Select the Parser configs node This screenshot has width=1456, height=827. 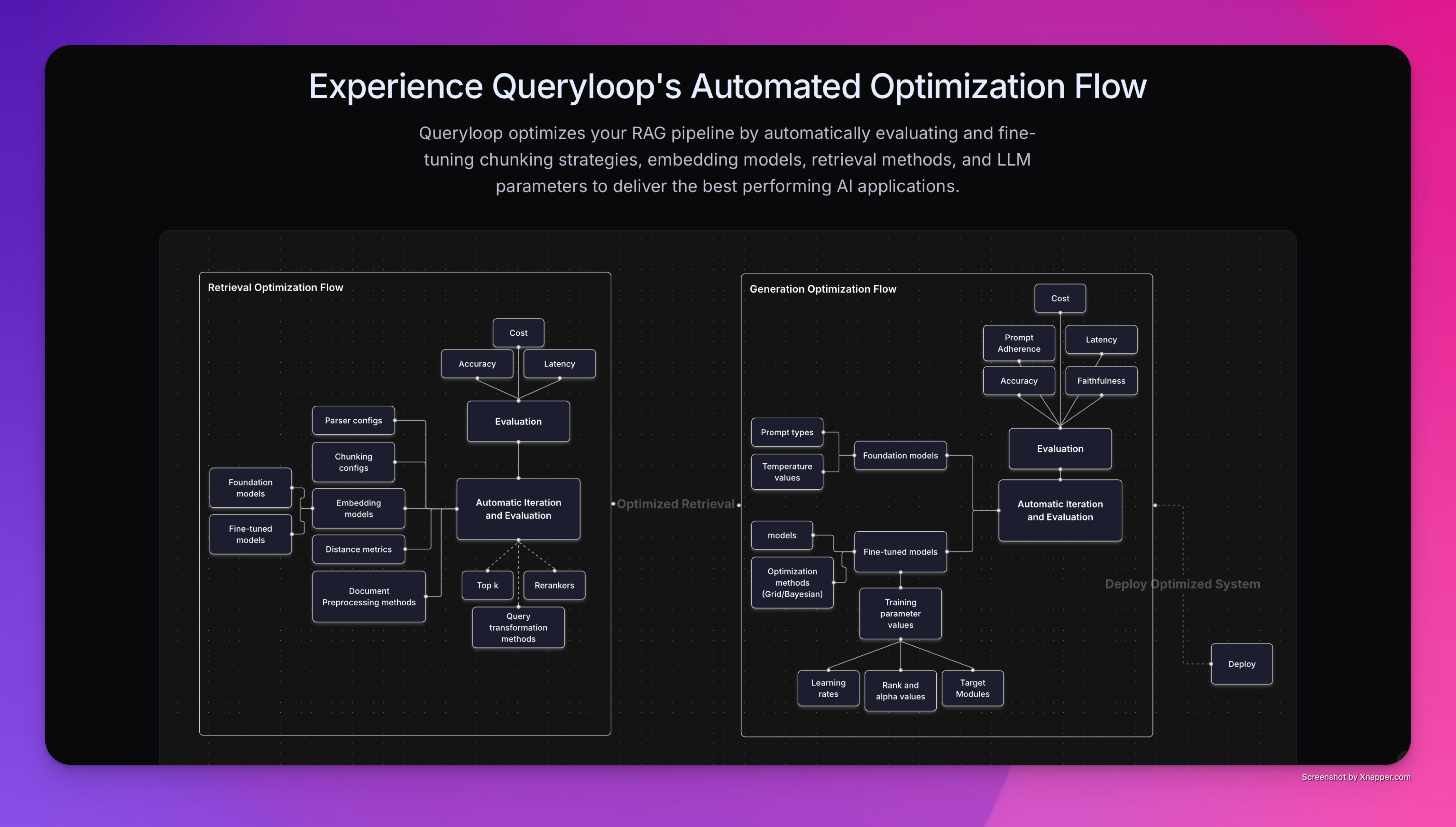tap(353, 420)
